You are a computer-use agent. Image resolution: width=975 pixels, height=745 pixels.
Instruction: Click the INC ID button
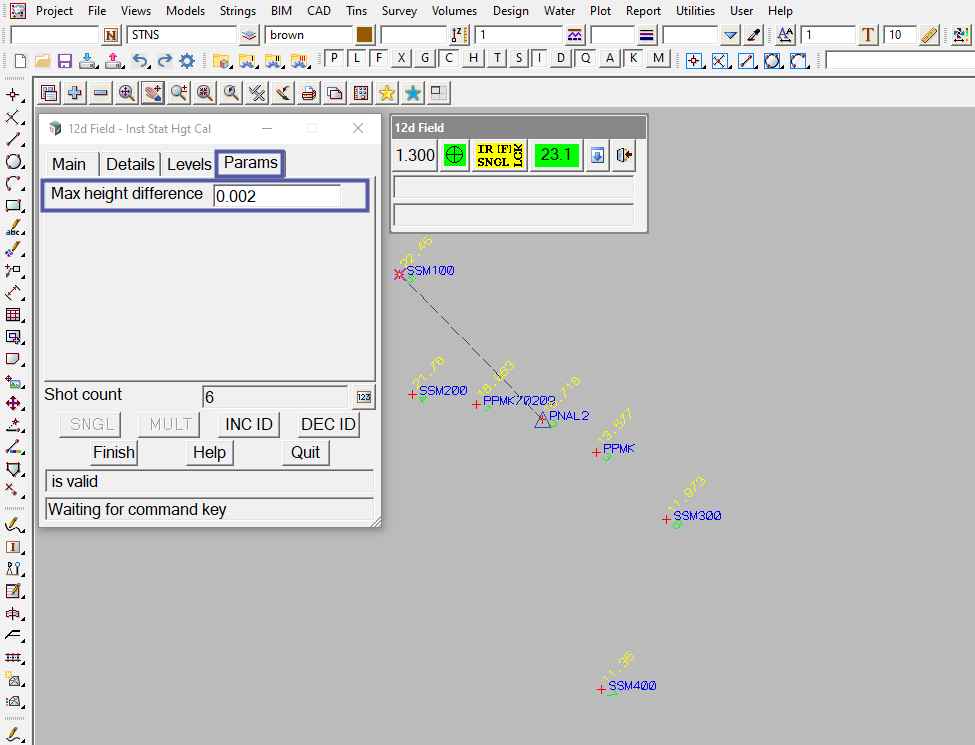(249, 424)
